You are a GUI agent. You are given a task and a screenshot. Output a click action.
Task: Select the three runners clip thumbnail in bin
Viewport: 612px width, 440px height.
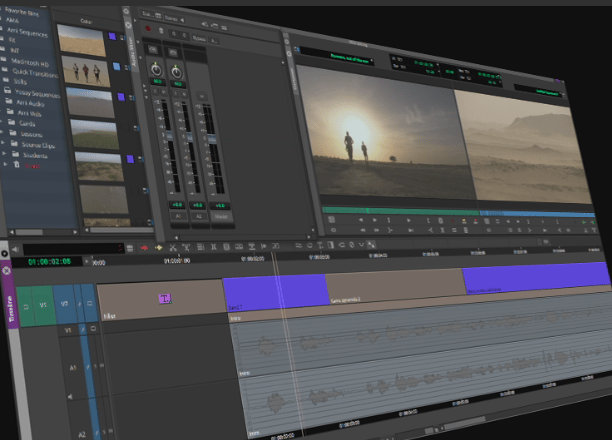click(85, 71)
